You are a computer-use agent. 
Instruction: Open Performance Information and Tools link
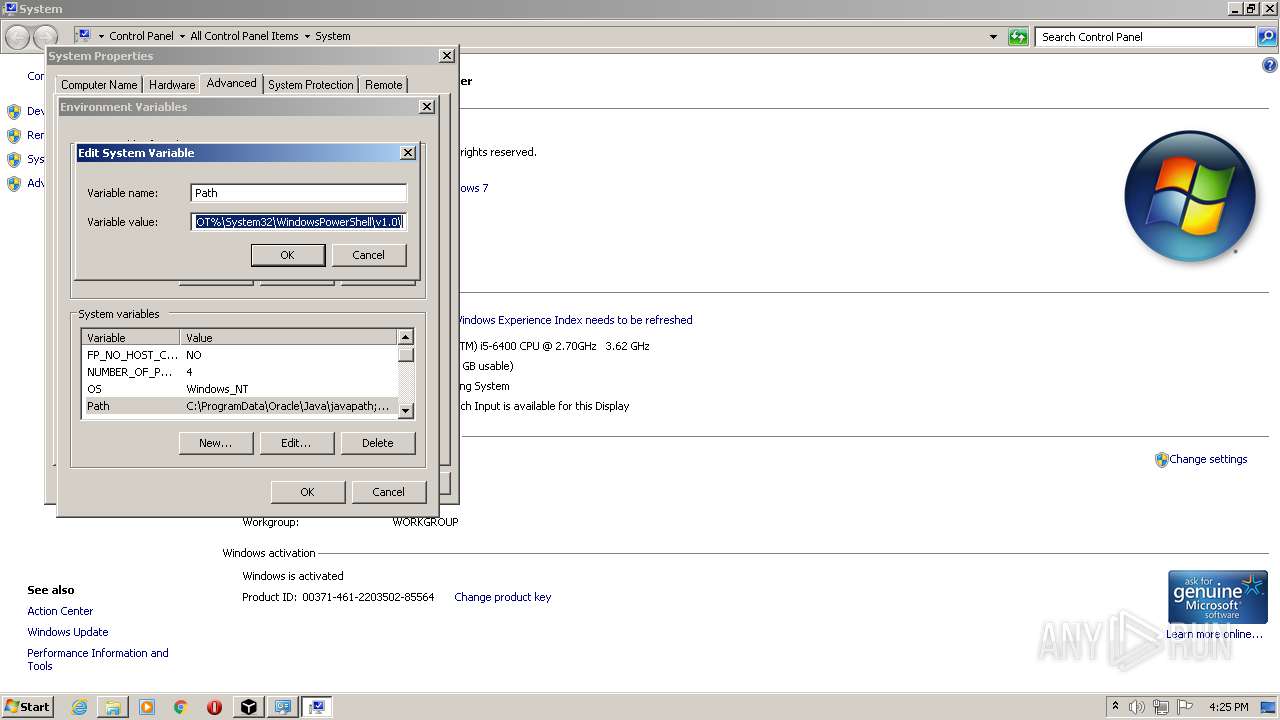click(x=98, y=660)
